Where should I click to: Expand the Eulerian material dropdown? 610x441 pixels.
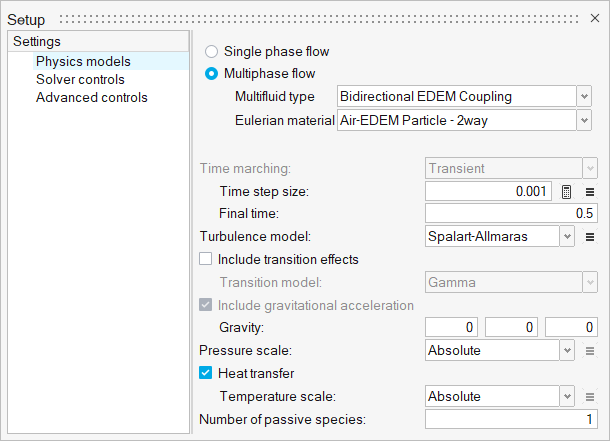[x=584, y=120]
